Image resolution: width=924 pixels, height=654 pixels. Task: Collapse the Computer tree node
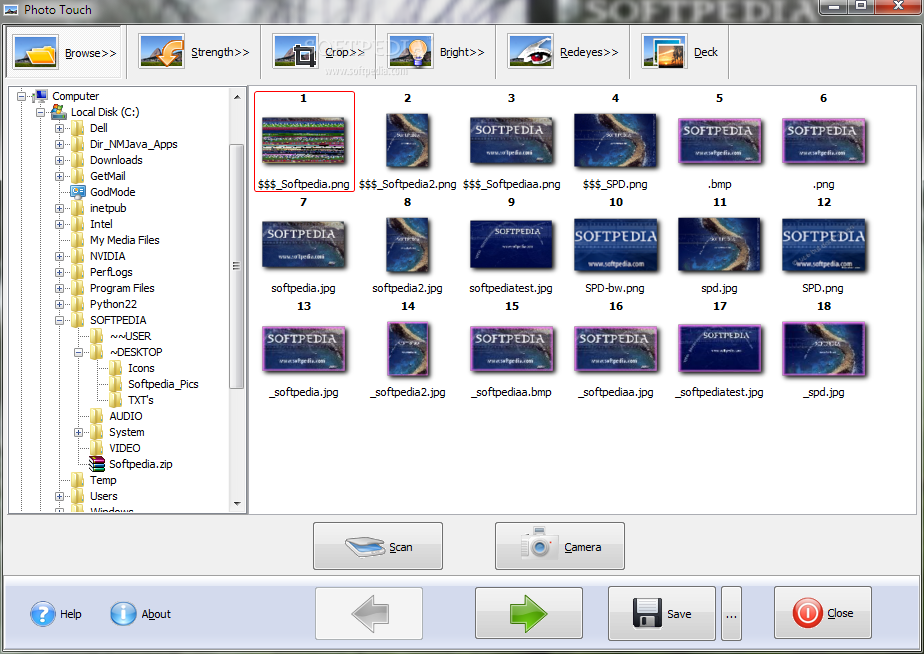(x=22, y=96)
